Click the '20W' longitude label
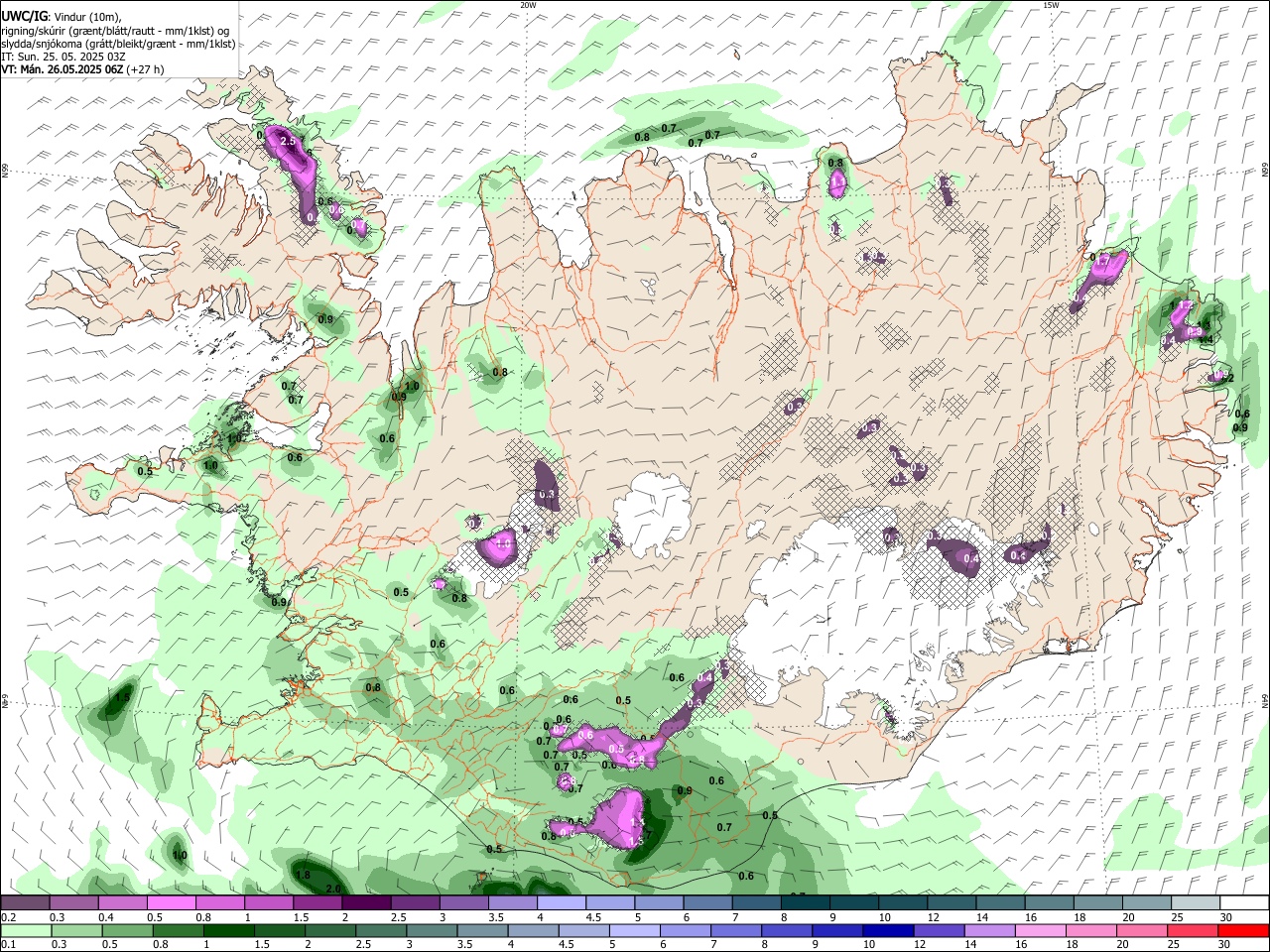The width and height of the screenshot is (1270, 952). [x=528, y=5]
